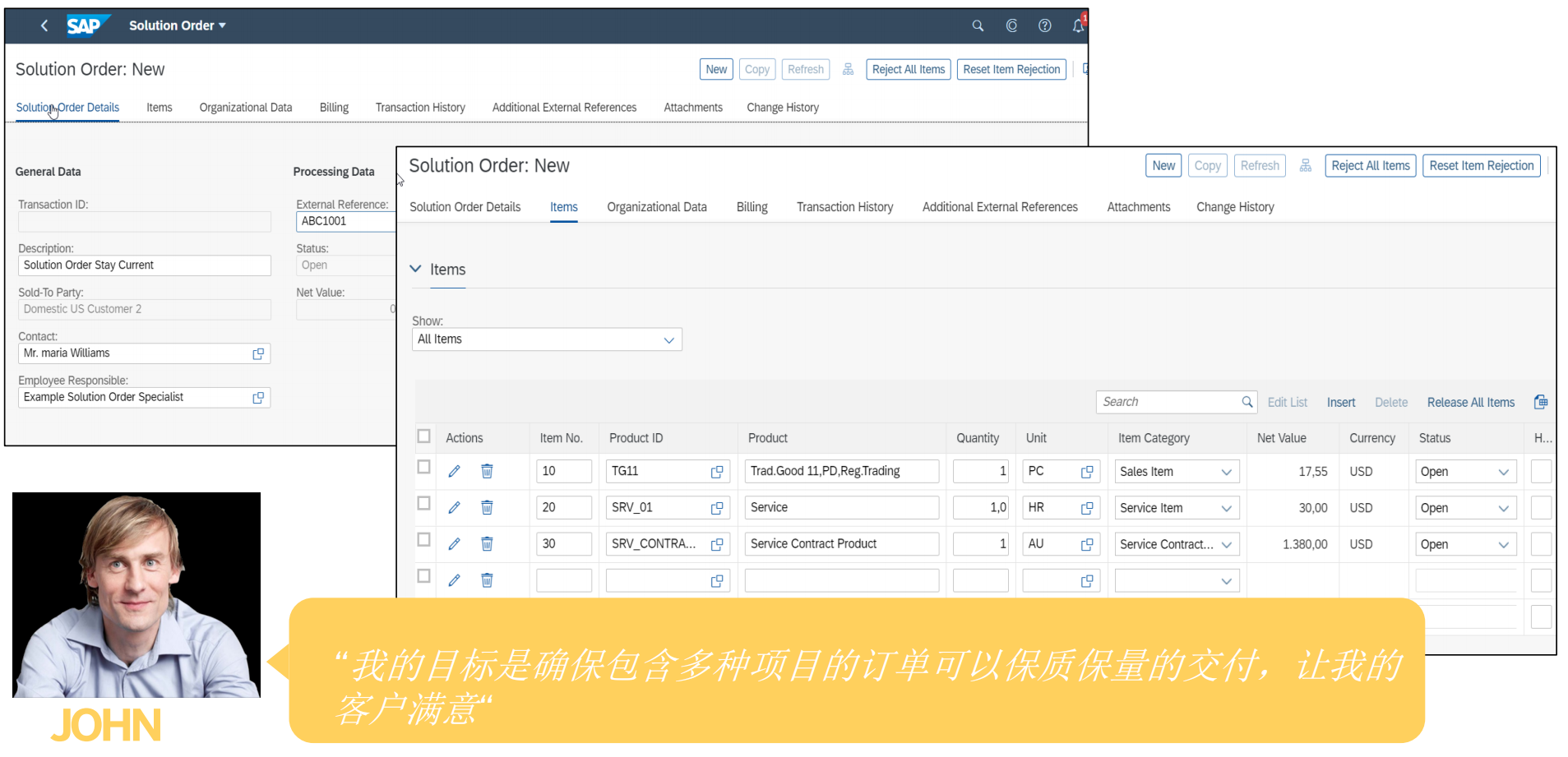Viewport: 1568px width, 757px height.
Task: Click the back arrow in the SAP header
Action: 44,25
